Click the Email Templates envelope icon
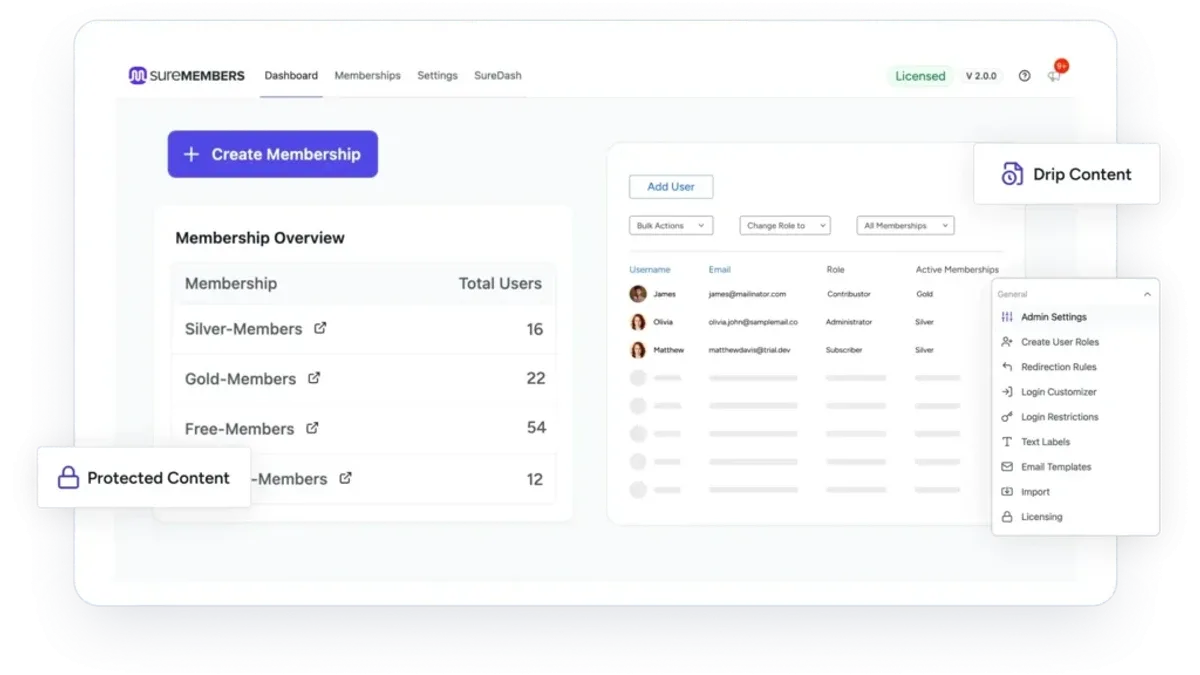Image resolution: width=1200 pixels, height=675 pixels. point(1007,467)
